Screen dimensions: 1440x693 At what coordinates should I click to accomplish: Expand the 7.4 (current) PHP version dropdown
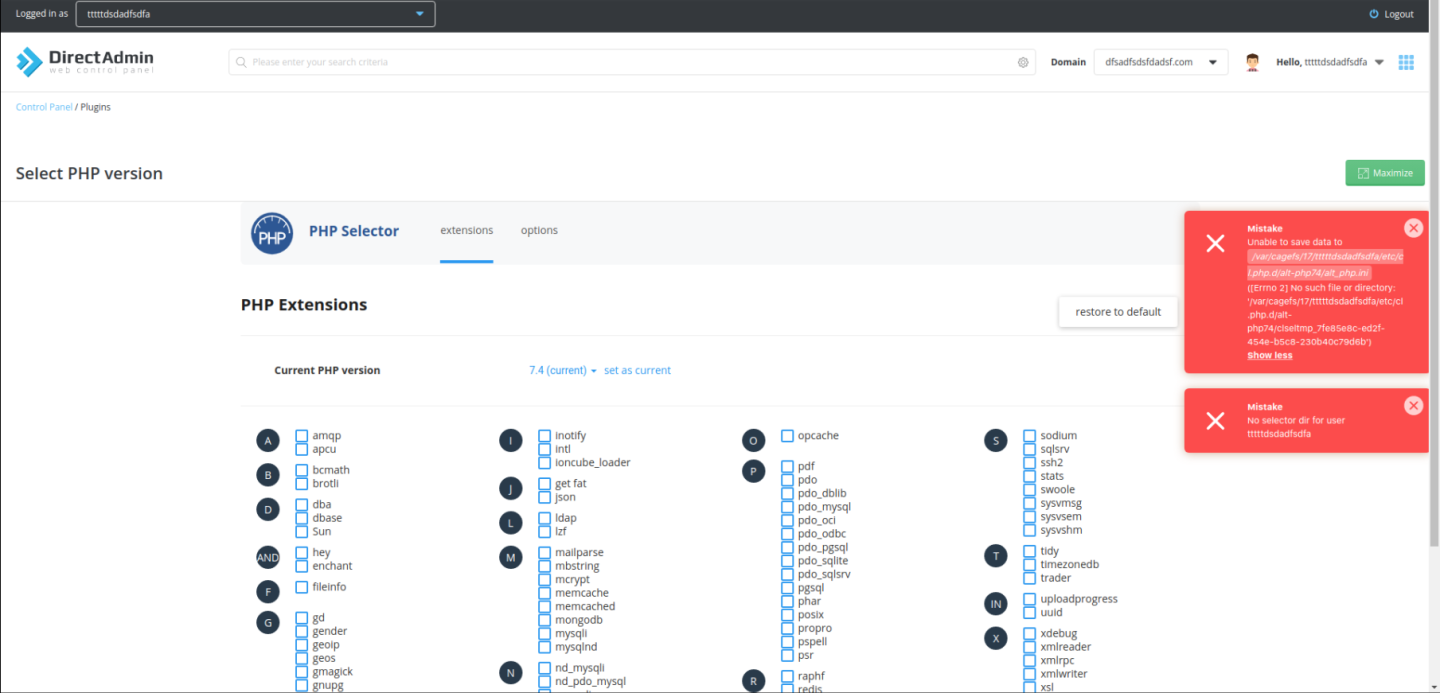[562, 370]
